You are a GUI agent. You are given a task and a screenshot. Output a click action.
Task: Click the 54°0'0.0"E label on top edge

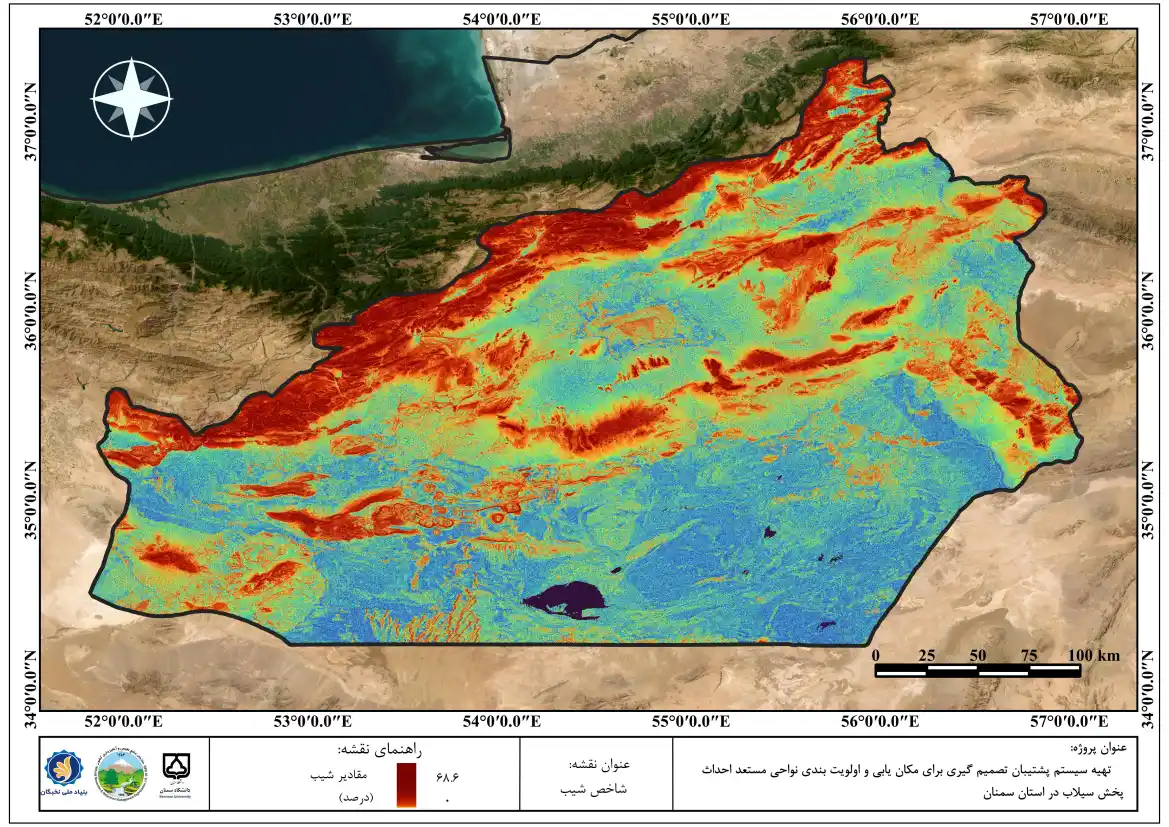tap(502, 19)
